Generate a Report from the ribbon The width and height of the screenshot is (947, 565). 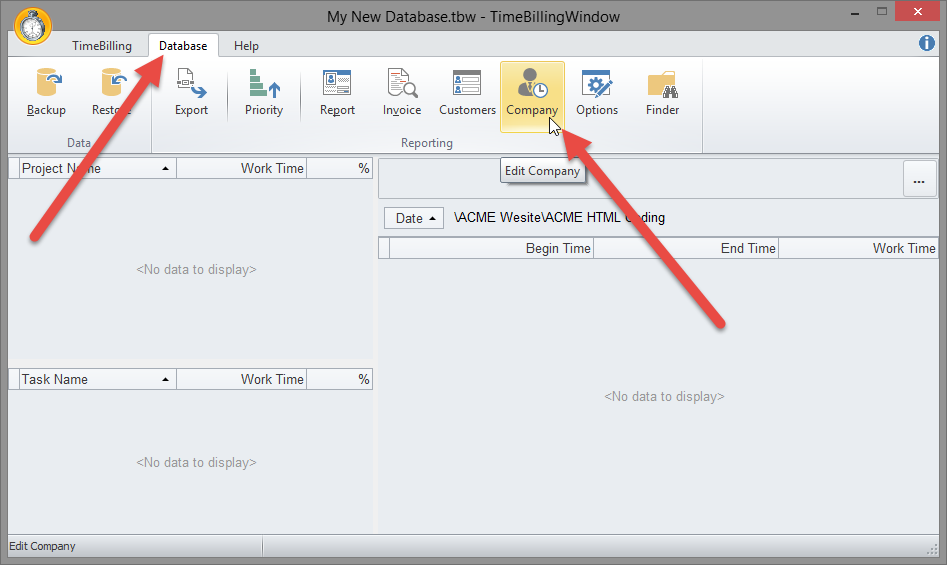337,92
